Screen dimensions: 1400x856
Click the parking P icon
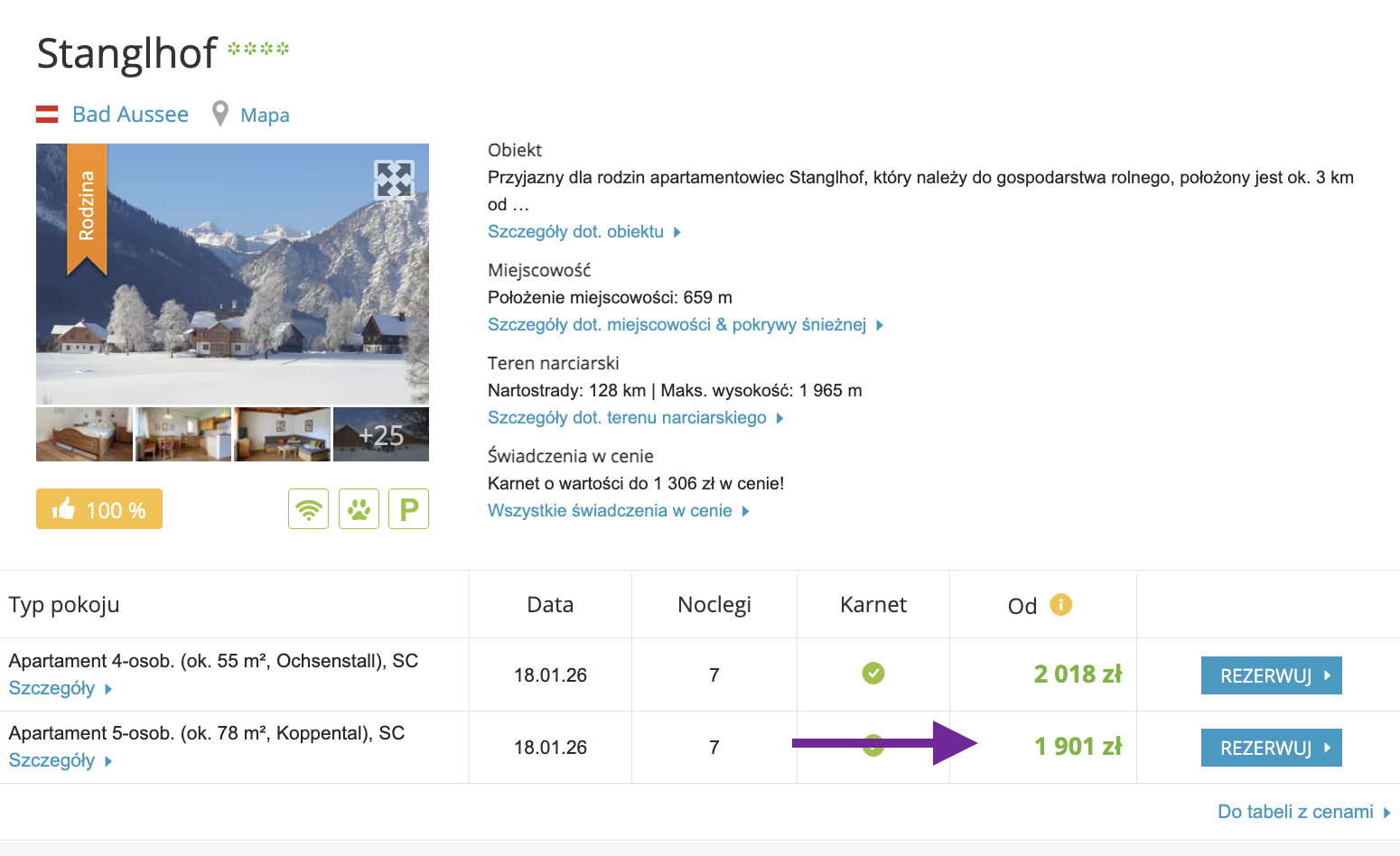(408, 509)
